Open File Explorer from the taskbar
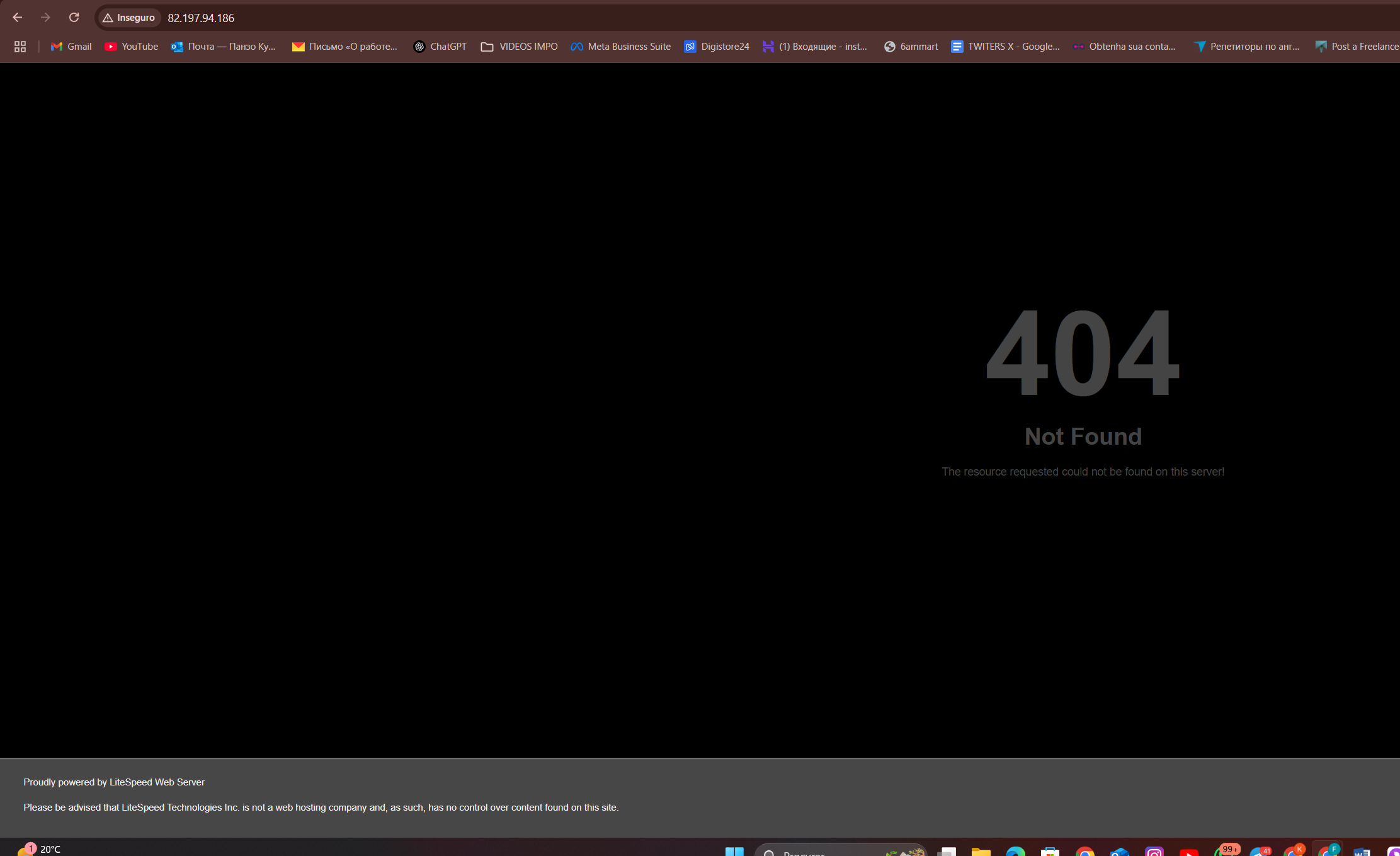The height and width of the screenshot is (856, 1400). click(x=981, y=852)
